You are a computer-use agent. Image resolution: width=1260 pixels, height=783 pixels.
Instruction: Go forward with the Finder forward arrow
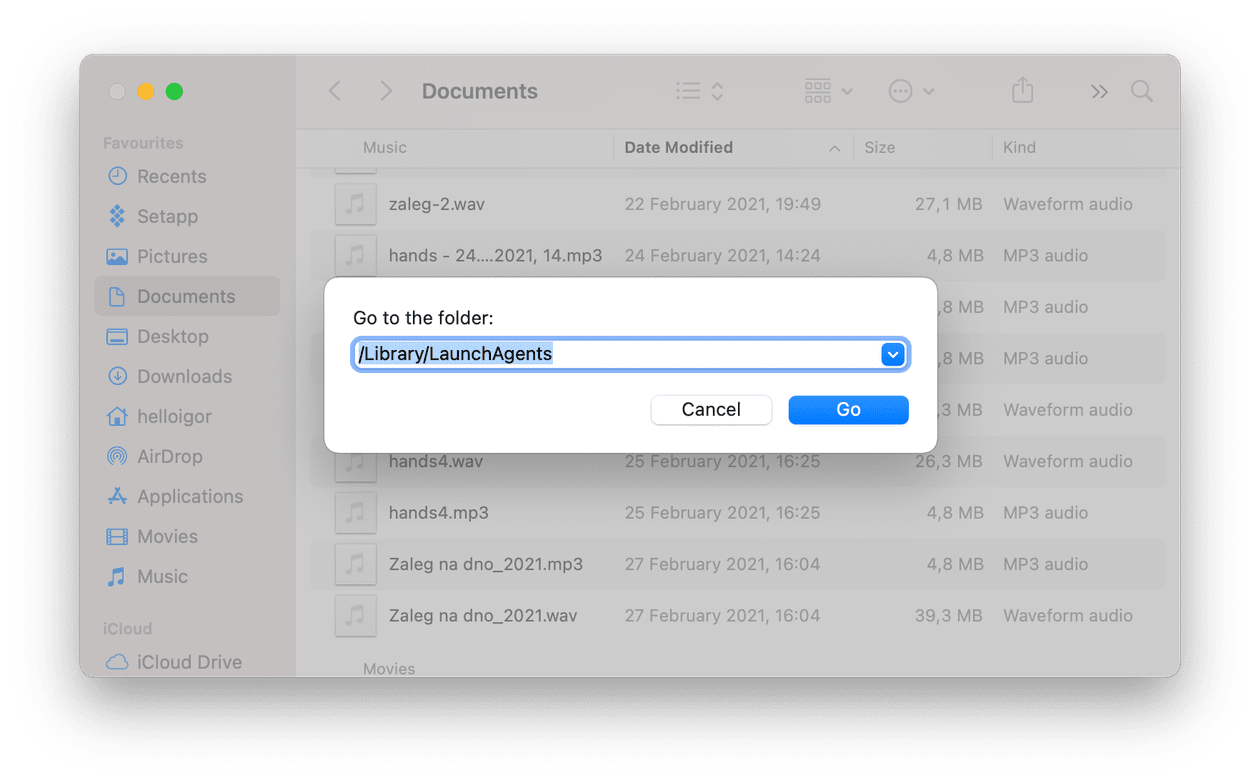tap(386, 91)
